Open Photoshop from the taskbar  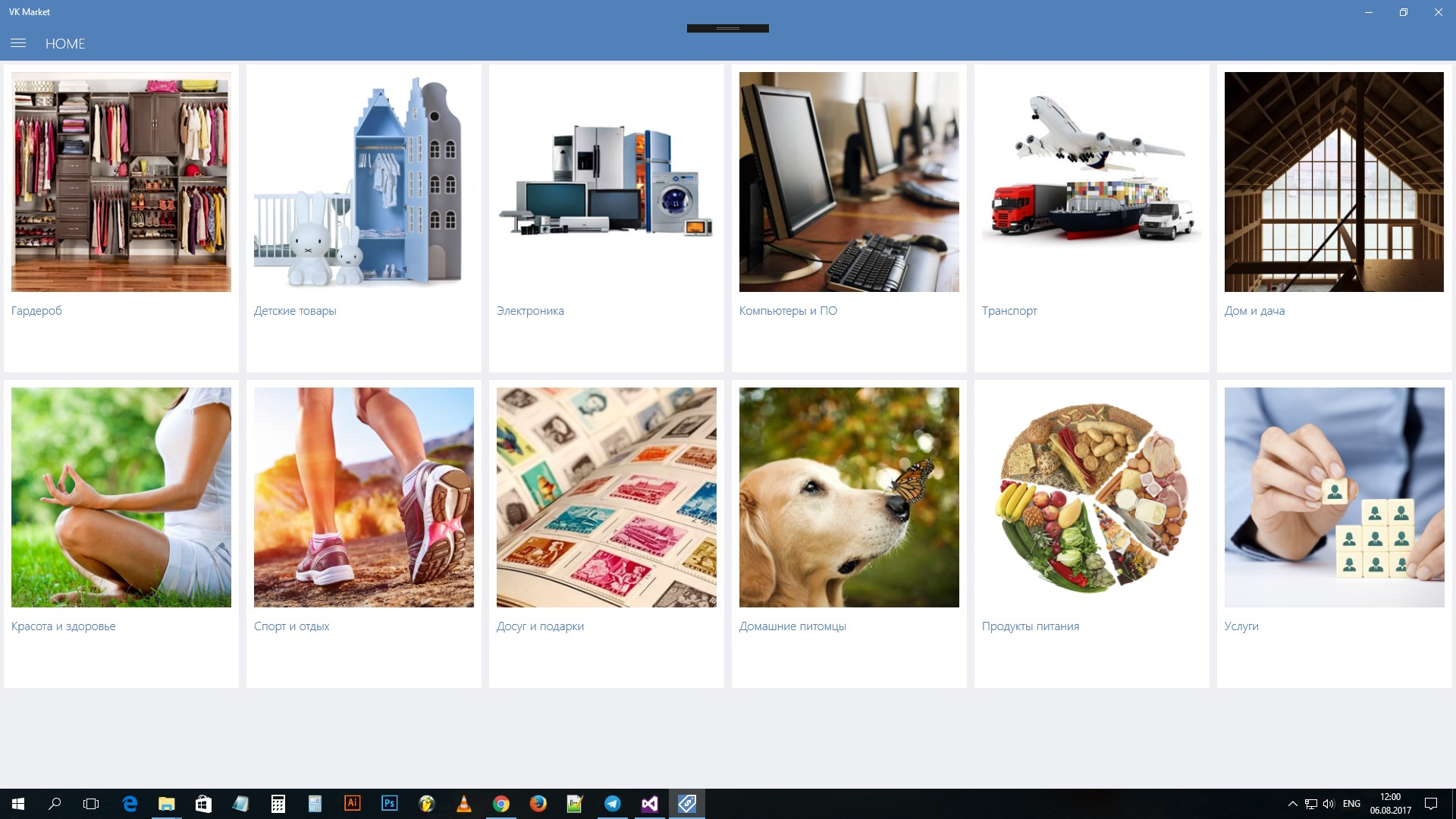(390, 803)
